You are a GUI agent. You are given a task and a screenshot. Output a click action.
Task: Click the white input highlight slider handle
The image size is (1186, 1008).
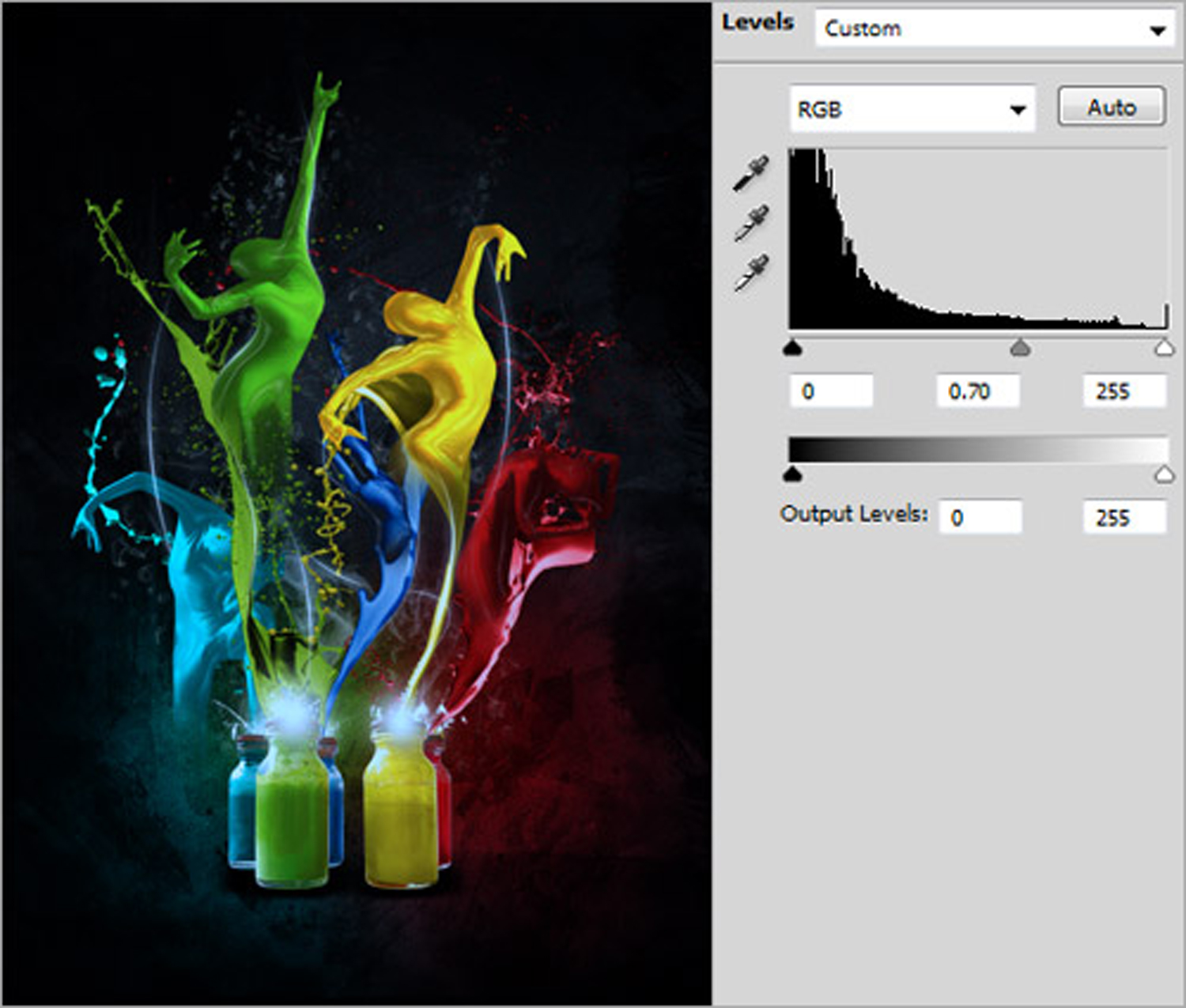click(x=1163, y=348)
